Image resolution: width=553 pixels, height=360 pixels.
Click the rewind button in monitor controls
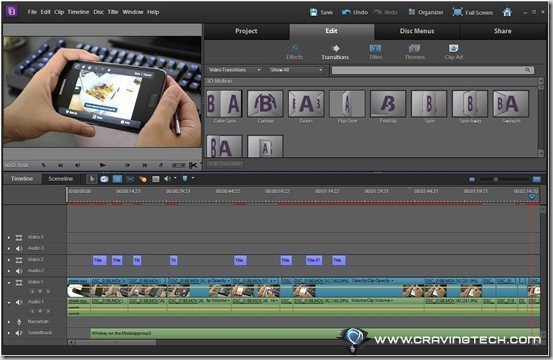(x=60, y=165)
